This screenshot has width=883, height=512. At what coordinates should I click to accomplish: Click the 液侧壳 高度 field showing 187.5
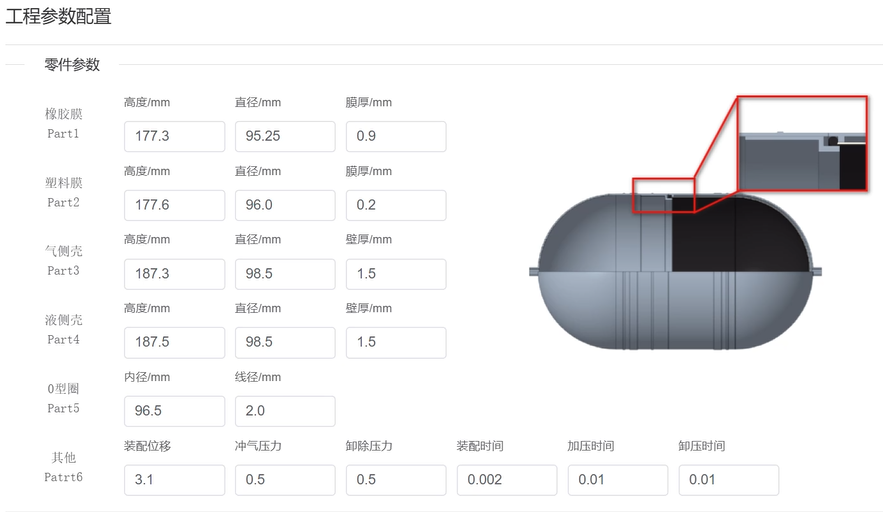point(175,342)
